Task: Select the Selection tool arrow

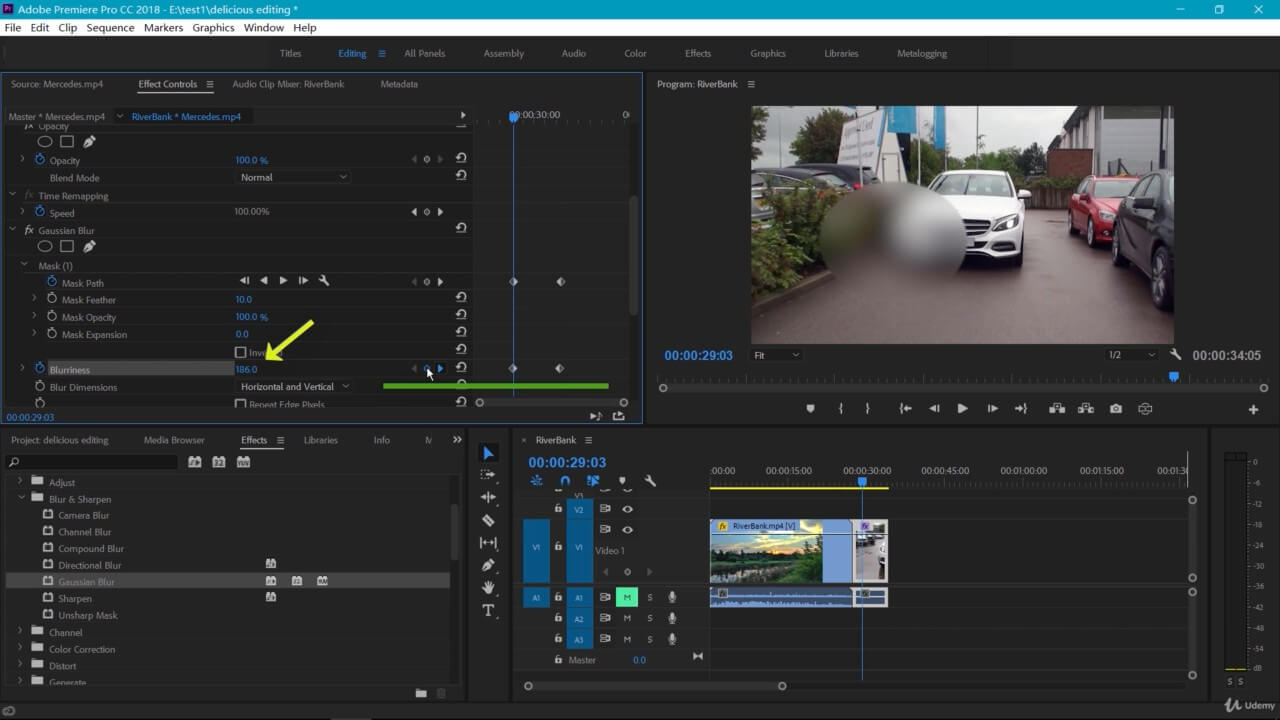Action: (x=488, y=454)
